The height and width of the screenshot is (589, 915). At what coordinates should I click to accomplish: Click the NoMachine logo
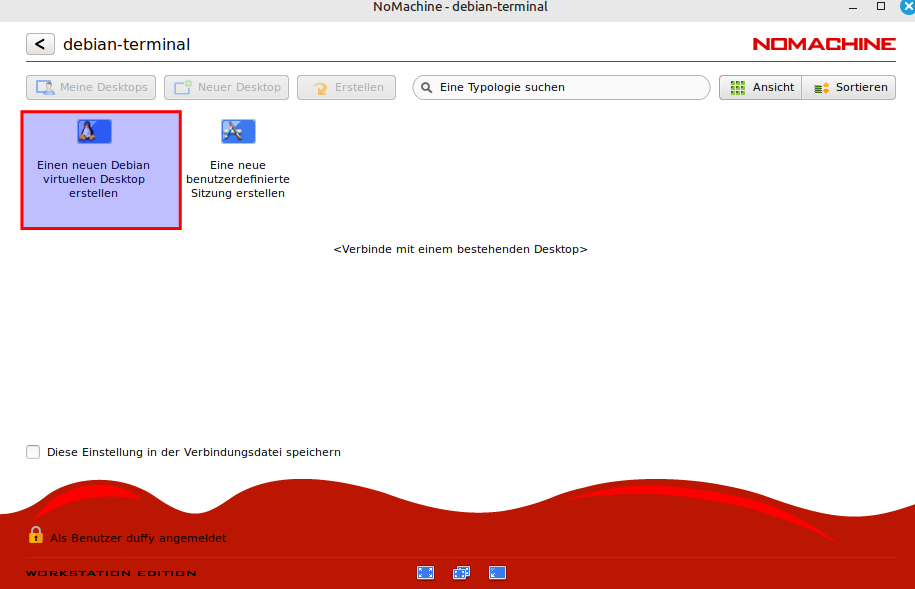coord(823,45)
